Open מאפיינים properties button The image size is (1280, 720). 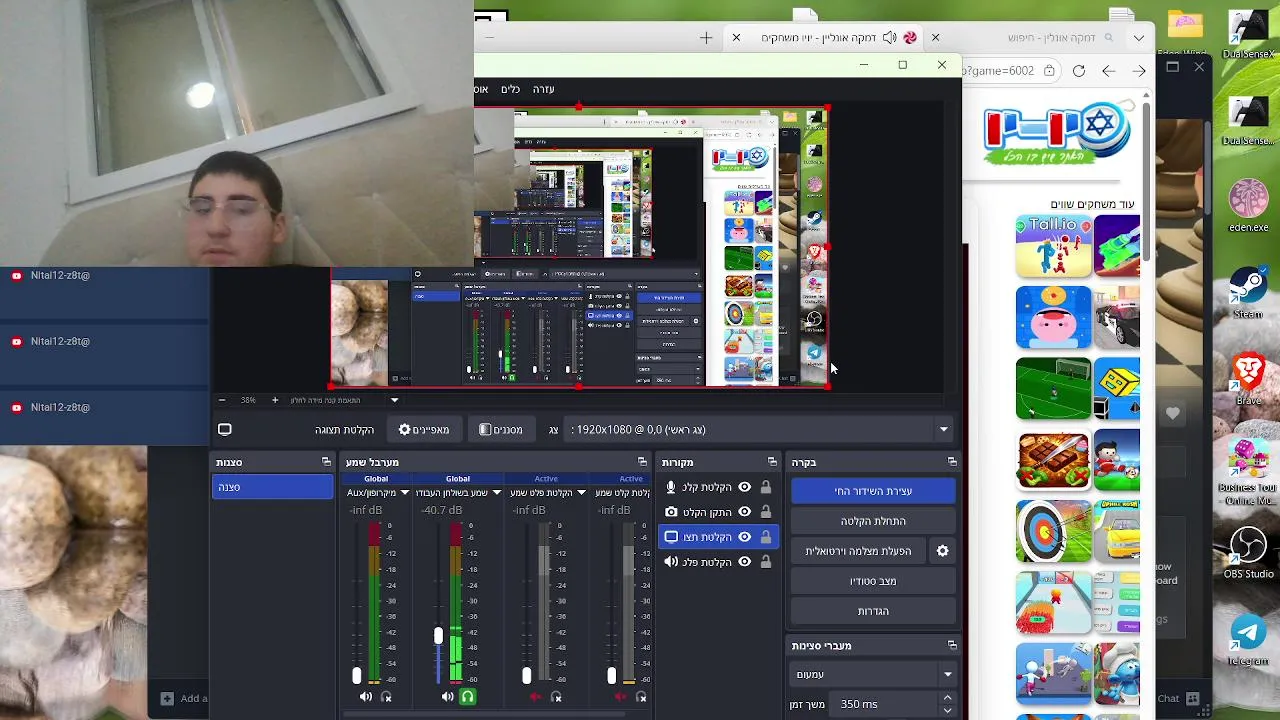pos(424,430)
